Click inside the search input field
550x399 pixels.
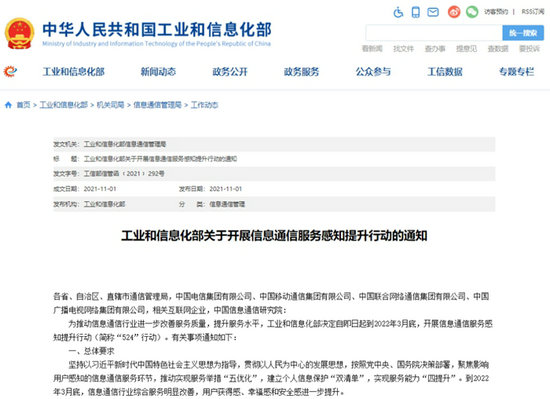[x=434, y=33]
